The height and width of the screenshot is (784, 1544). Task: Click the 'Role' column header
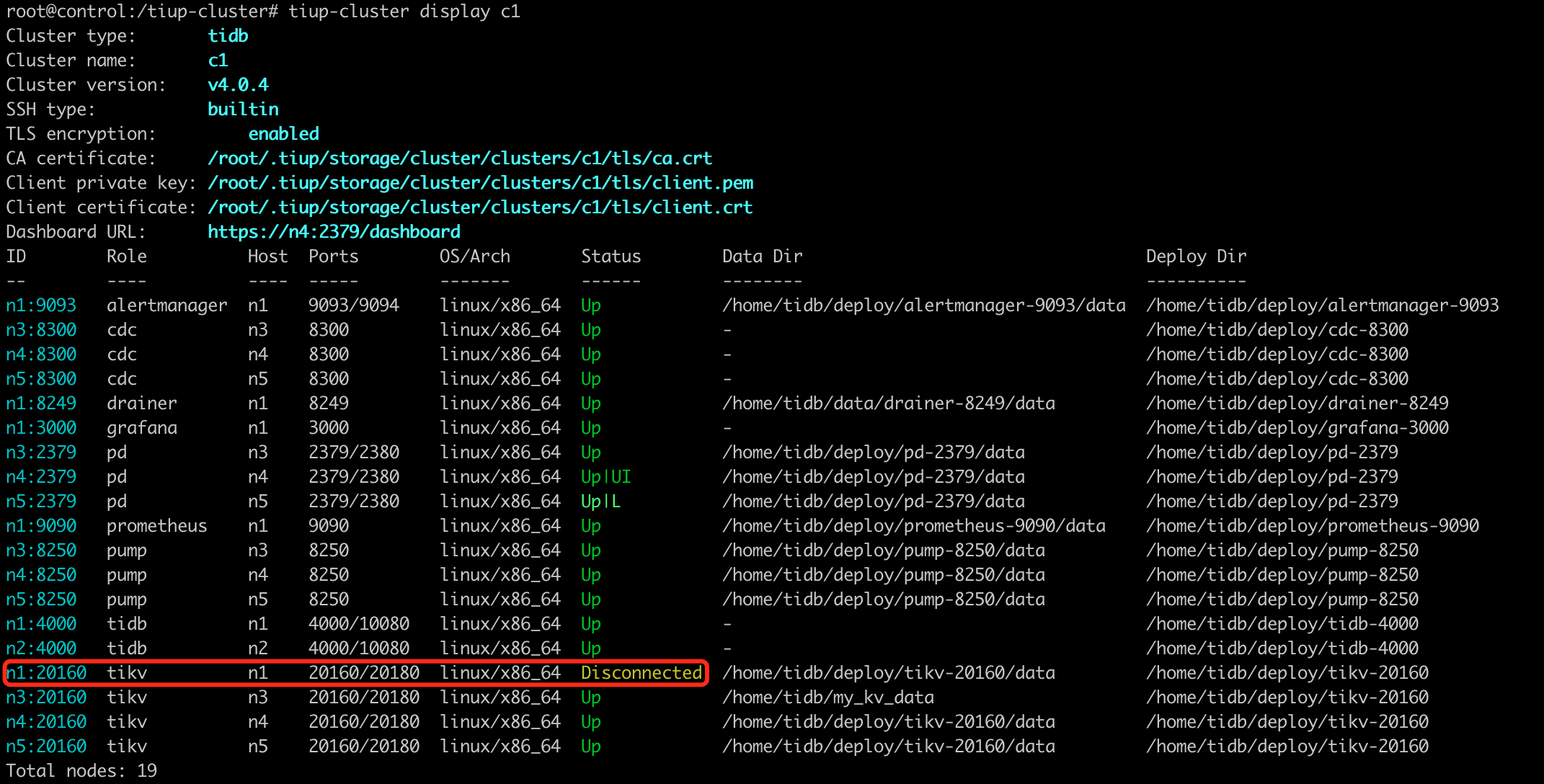click(x=127, y=257)
